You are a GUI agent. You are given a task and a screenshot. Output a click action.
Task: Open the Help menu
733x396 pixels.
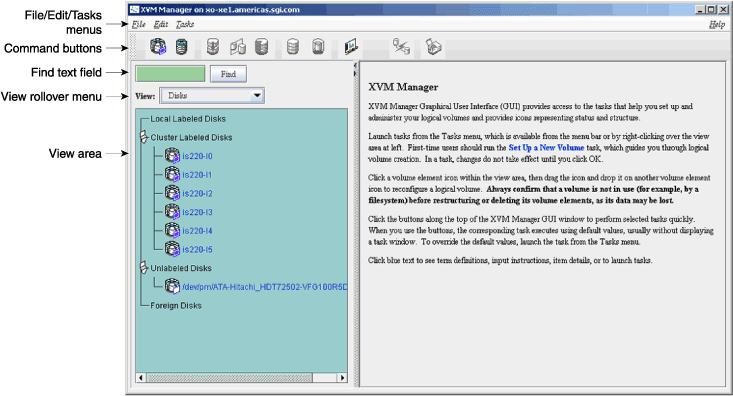[717, 24]
